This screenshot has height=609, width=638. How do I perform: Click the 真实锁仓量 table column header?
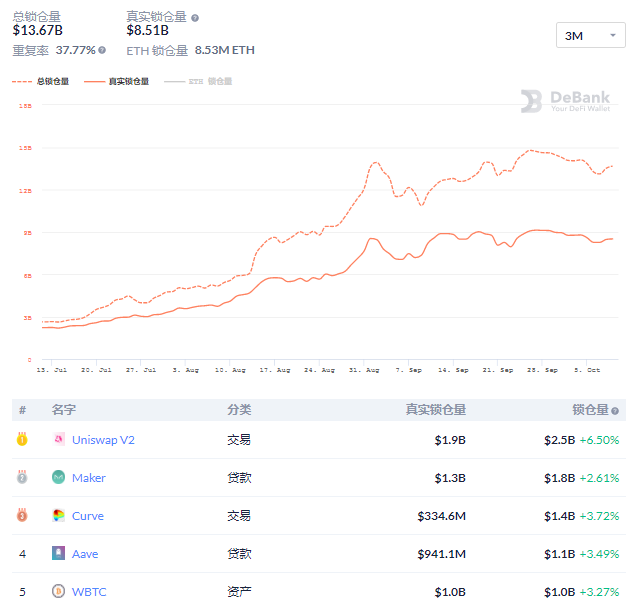click(x=435, y=410)
